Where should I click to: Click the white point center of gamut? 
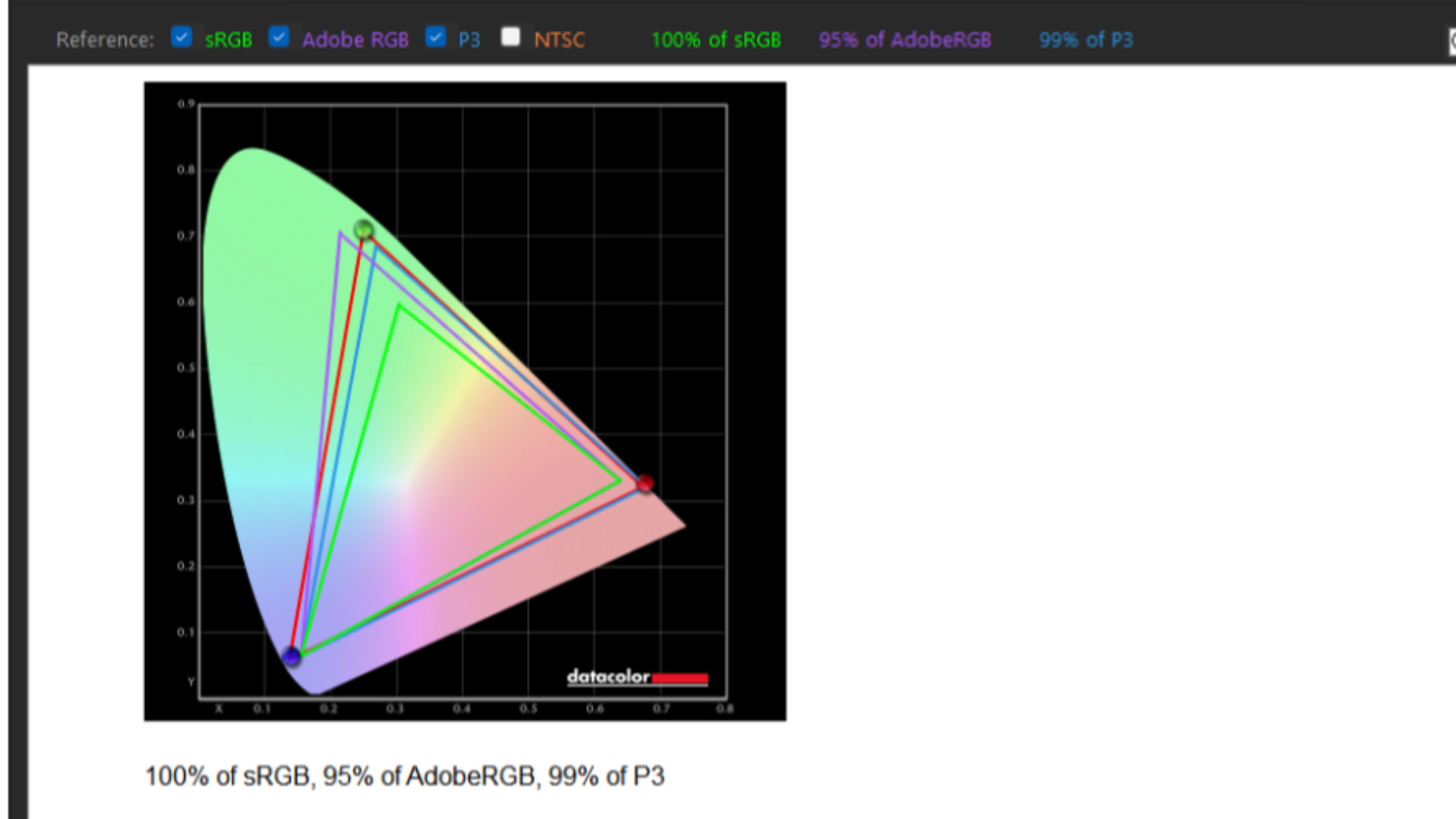407,484
